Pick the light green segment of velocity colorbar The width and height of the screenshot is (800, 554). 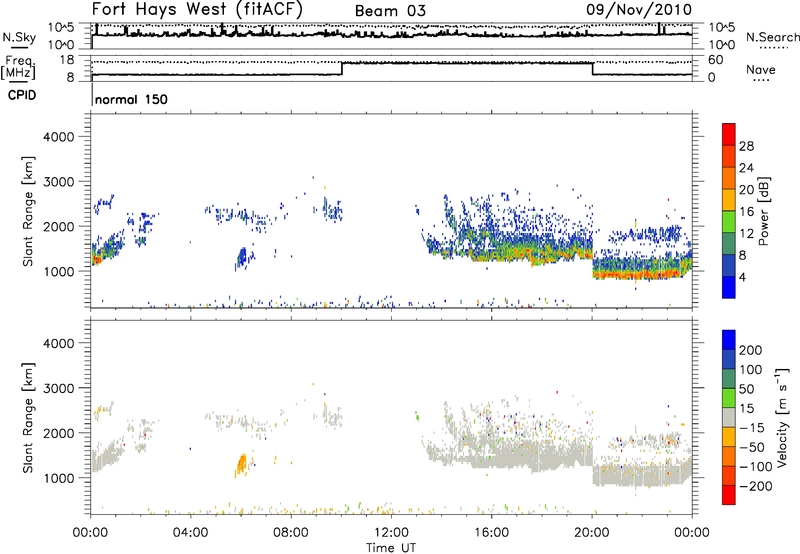click(x=729, y=398)
